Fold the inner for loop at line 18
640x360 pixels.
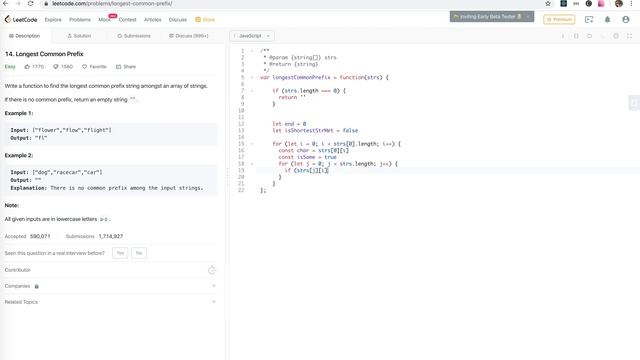pyautogui.click(x=252, y=164)
